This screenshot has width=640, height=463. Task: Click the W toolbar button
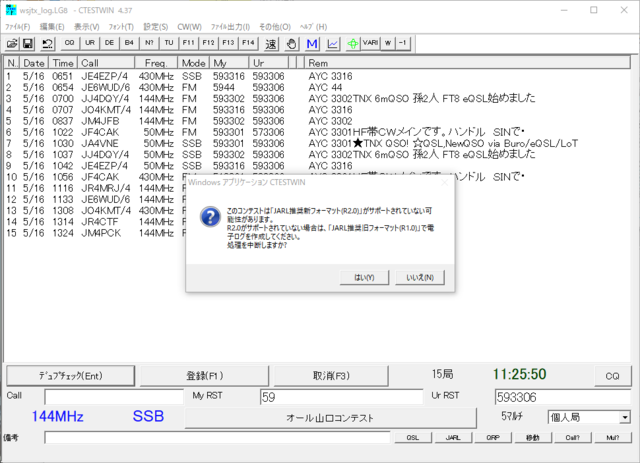pyautogui.click(x=388, y=43)
